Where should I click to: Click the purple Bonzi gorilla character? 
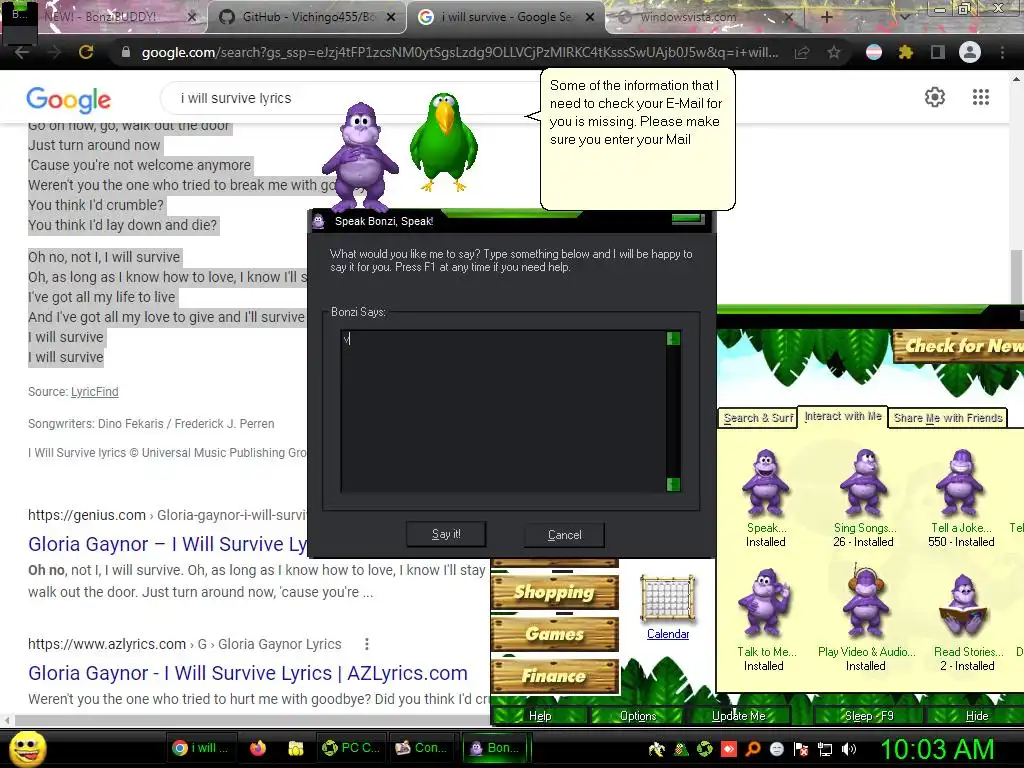pyautogui.click(x=360, y=157)
